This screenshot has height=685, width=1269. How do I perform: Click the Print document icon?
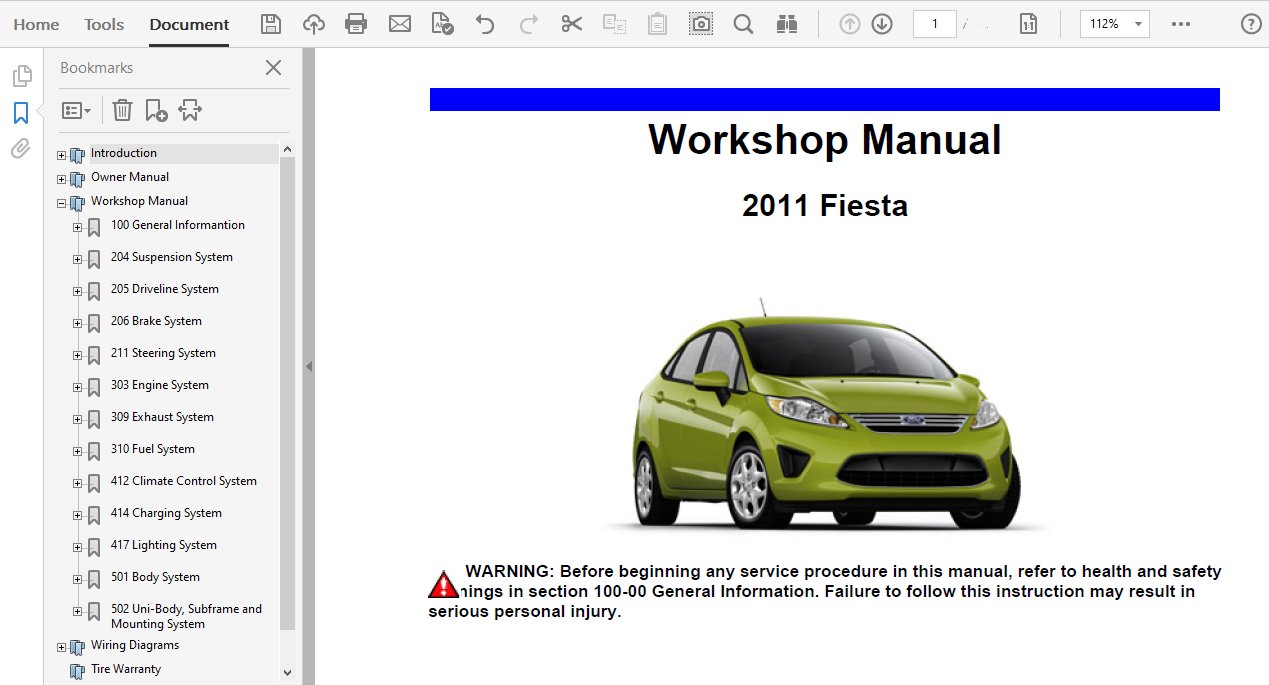pyautogui.click(x=356, y=24)
